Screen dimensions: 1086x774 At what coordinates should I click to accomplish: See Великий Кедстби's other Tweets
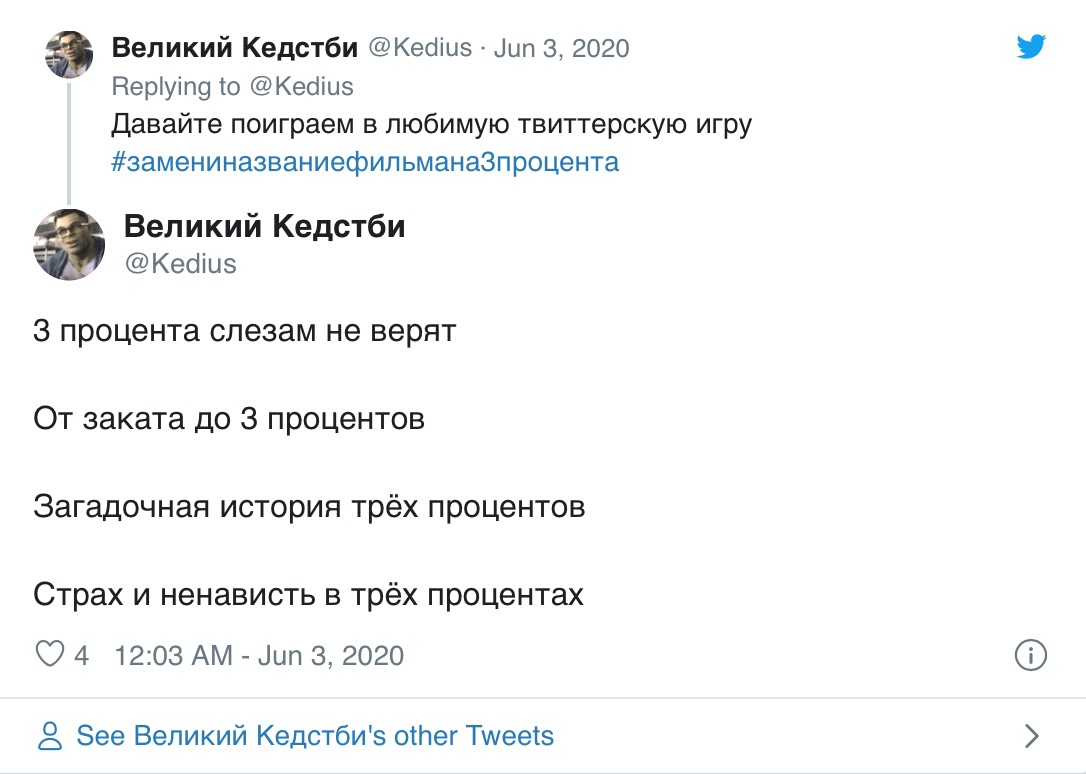(315, 737)
